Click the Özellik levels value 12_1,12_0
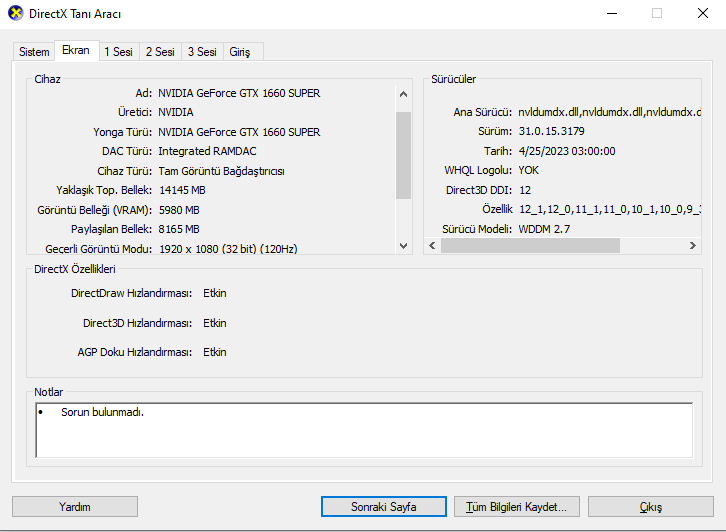The height and width of the screenshot is (532, 726). (610, 209)
